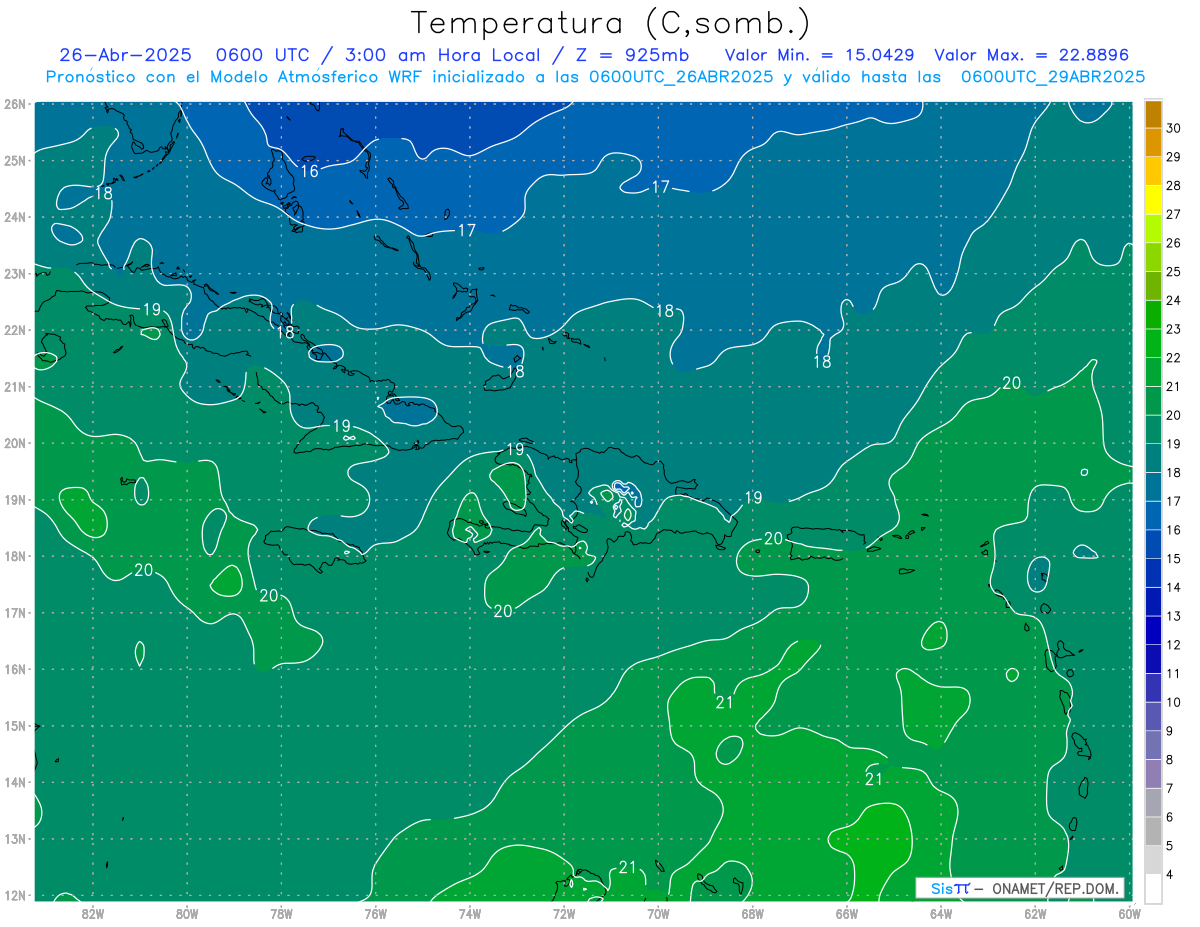Click the '25N' latitude axis label
The height and width of the screenshot is (927, 1200).
tap(14, 160)
